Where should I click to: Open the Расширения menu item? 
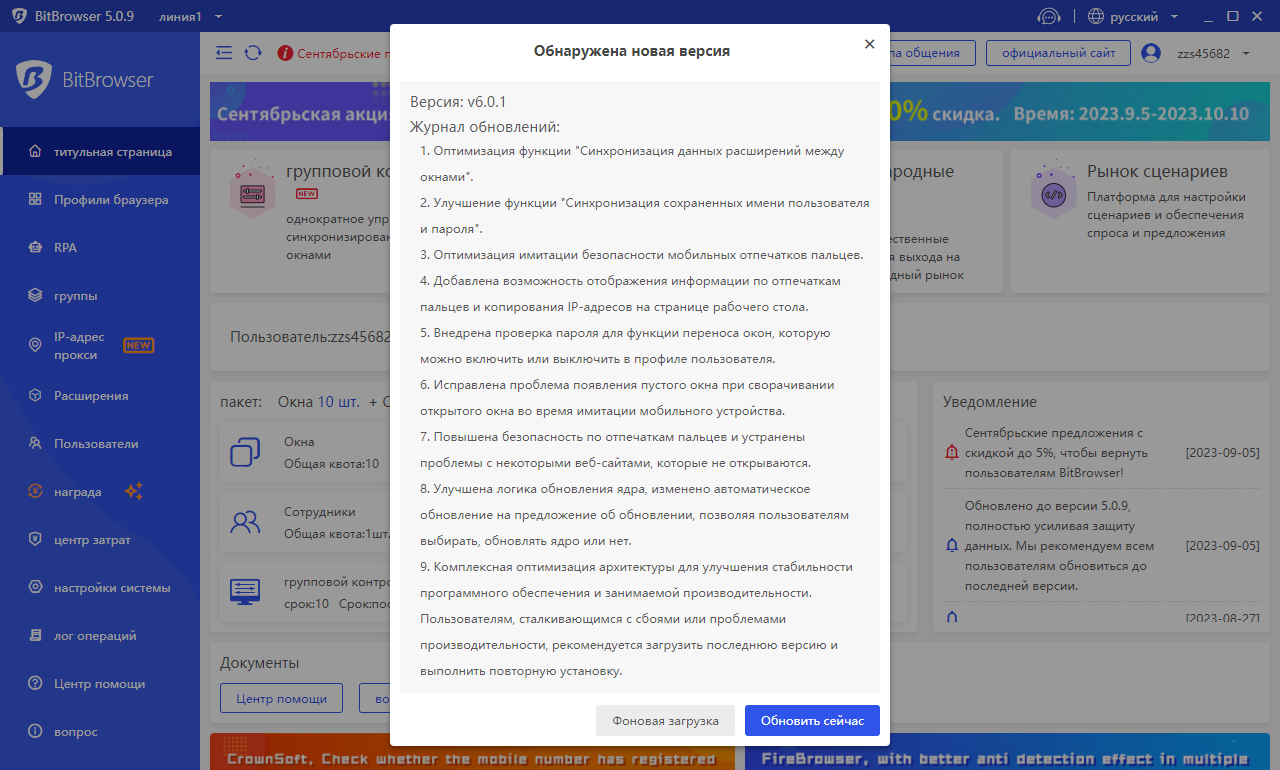100,396
